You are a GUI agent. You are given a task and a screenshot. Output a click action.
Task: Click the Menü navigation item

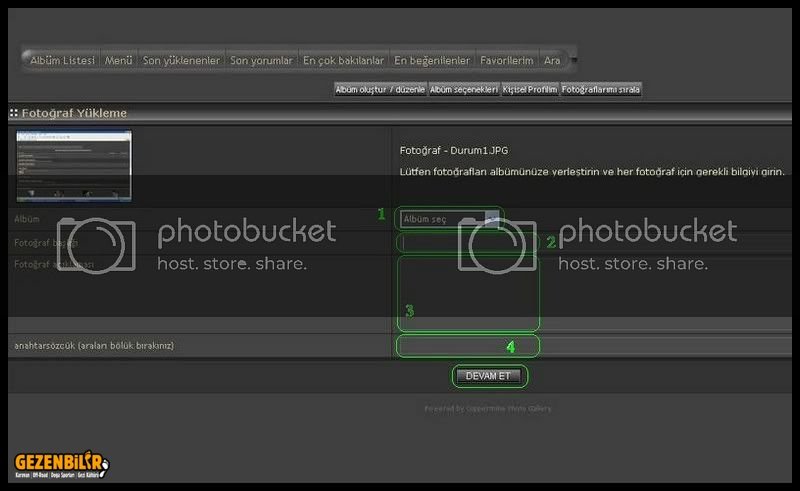click(118, 60)
